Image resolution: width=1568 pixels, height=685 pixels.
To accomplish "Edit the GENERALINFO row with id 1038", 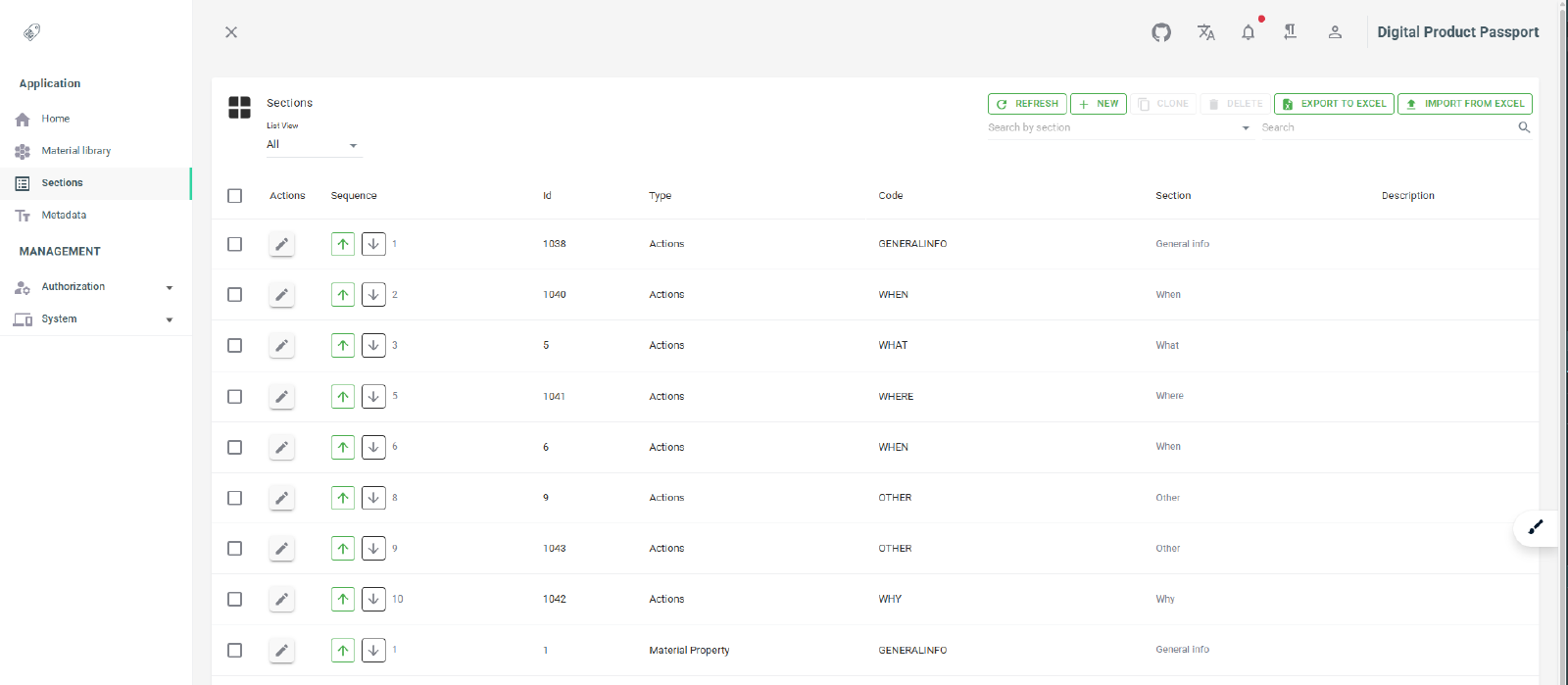I will (x=281, y=244).
